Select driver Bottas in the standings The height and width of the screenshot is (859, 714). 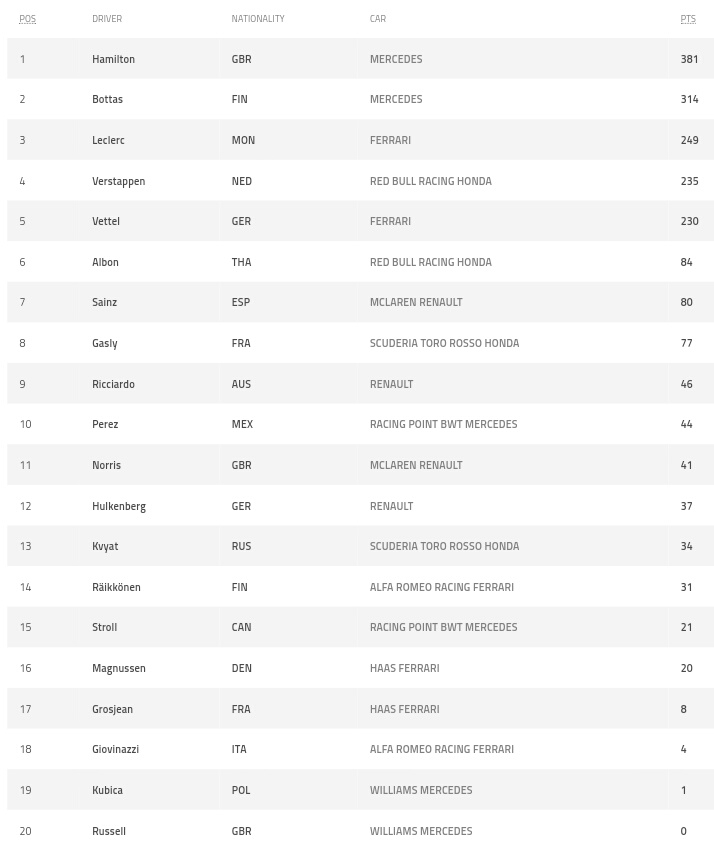coord(107,99)
